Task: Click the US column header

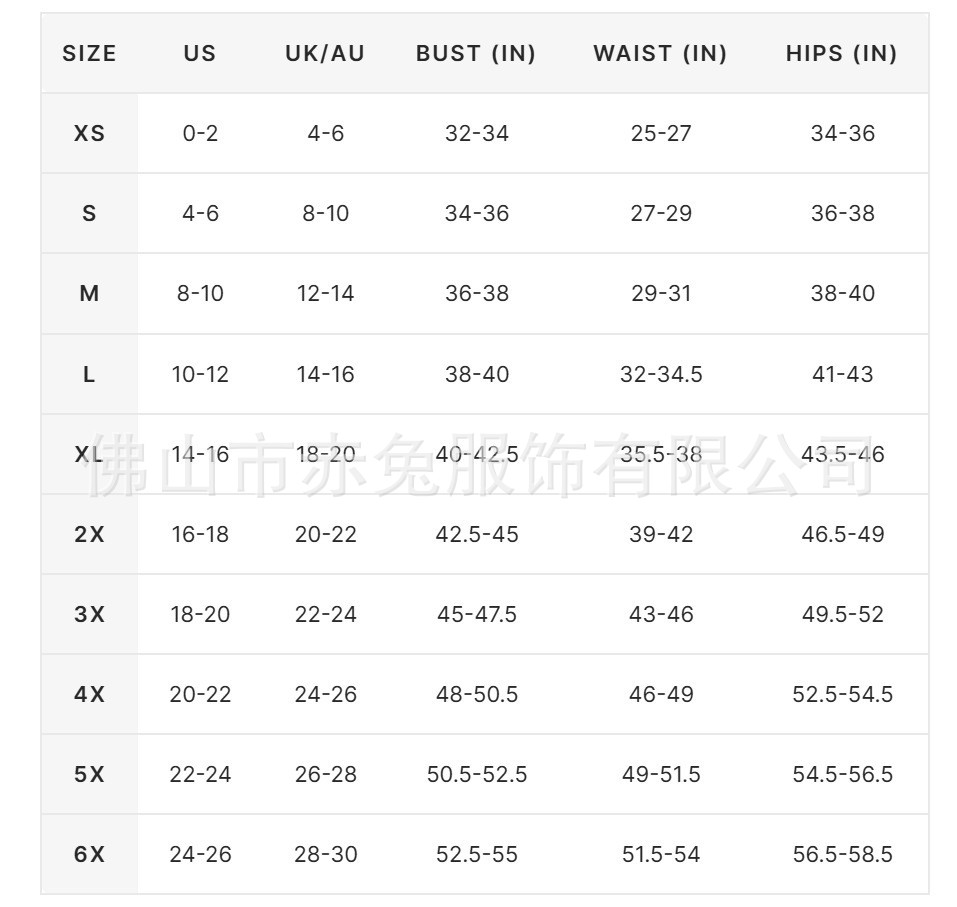Action: (200, 54)
